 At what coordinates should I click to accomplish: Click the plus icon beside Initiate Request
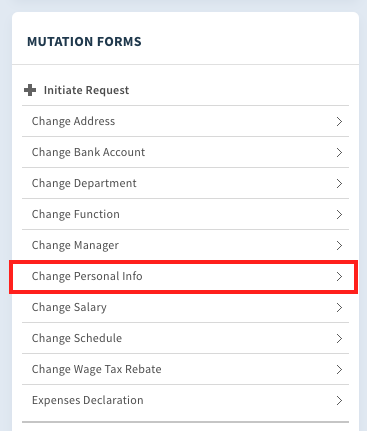coord(30,90)
